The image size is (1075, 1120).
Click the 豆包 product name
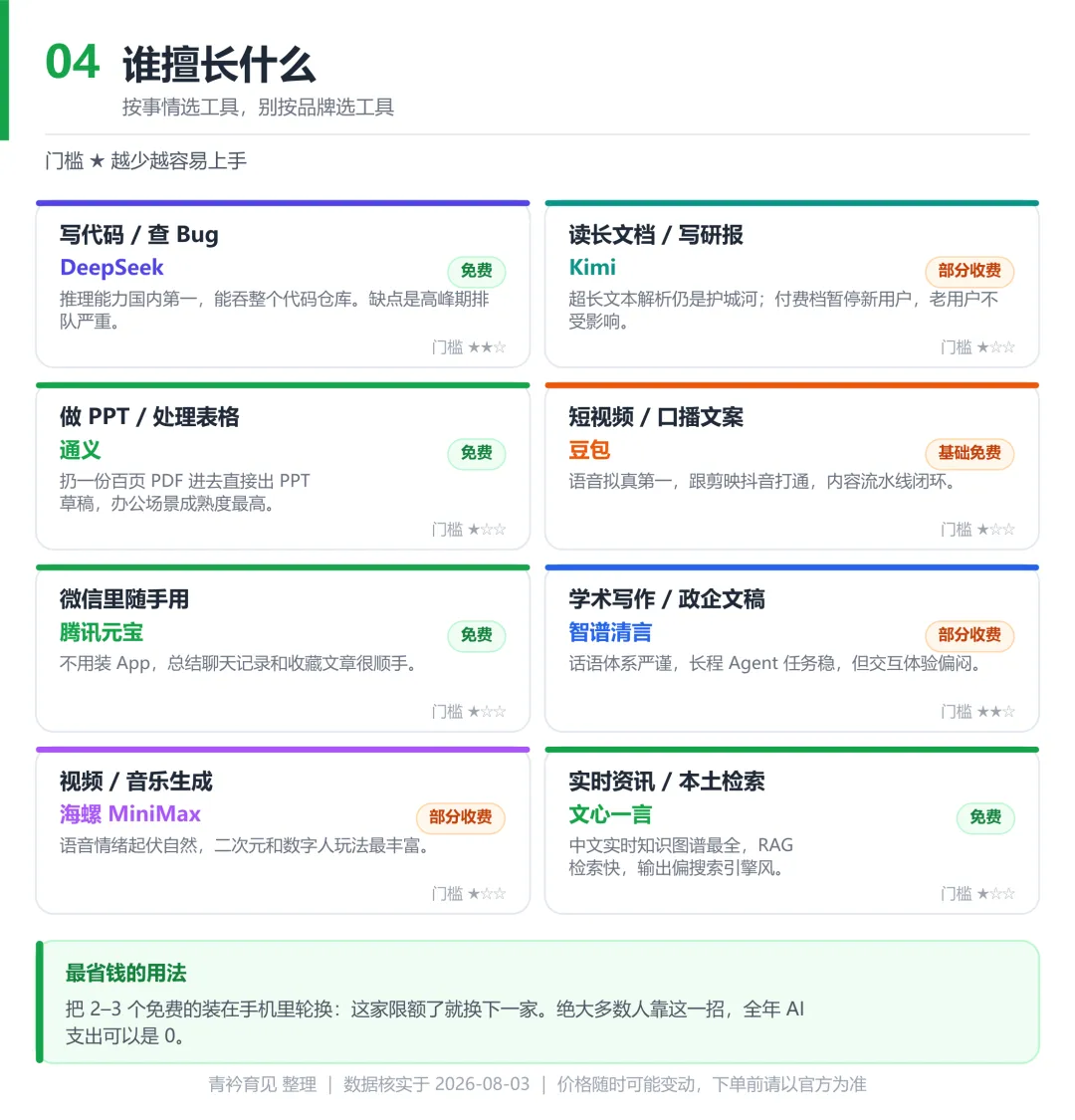(x=589, y=450)
